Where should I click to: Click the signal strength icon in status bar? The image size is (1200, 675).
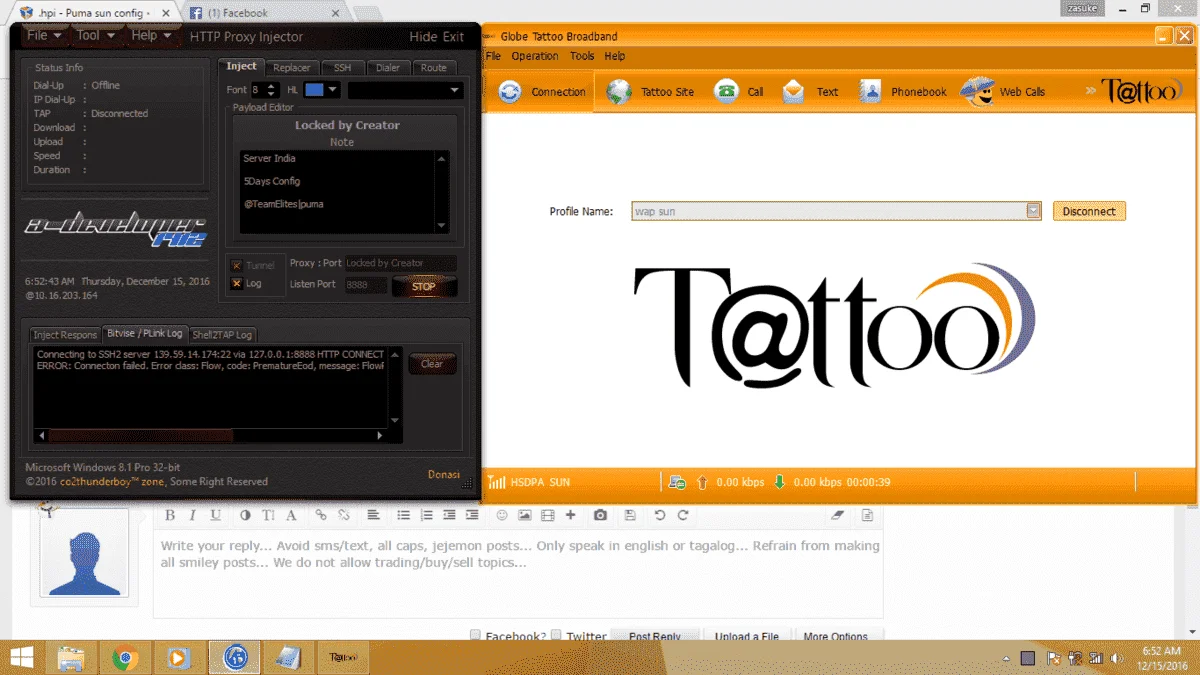click(497, 482)
